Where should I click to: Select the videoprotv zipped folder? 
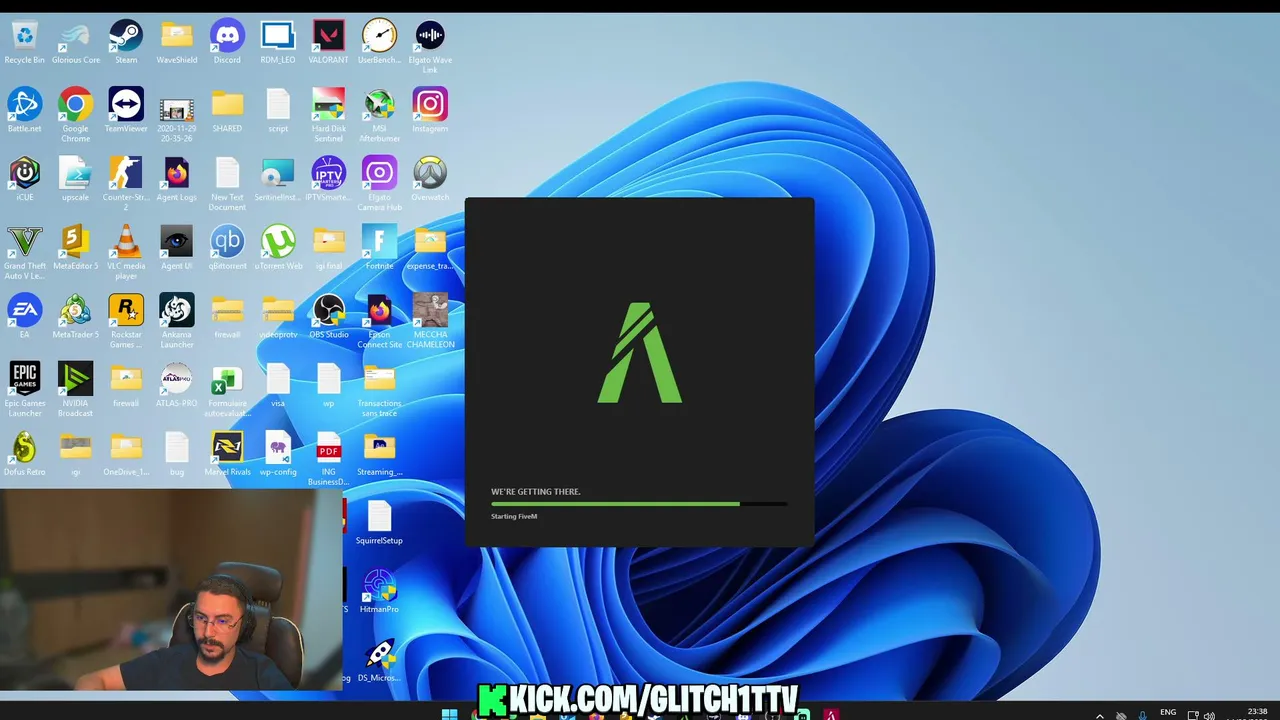pos(278,310)
